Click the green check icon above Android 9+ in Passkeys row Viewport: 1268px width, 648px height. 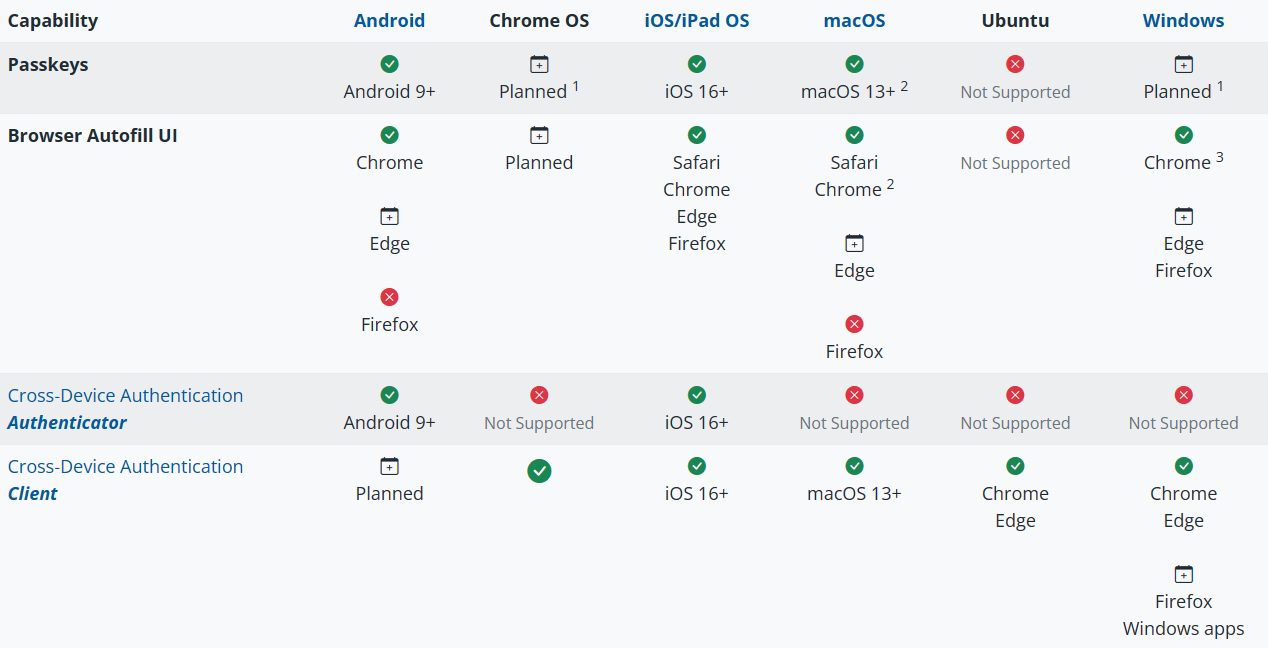[x=390, y=64]
